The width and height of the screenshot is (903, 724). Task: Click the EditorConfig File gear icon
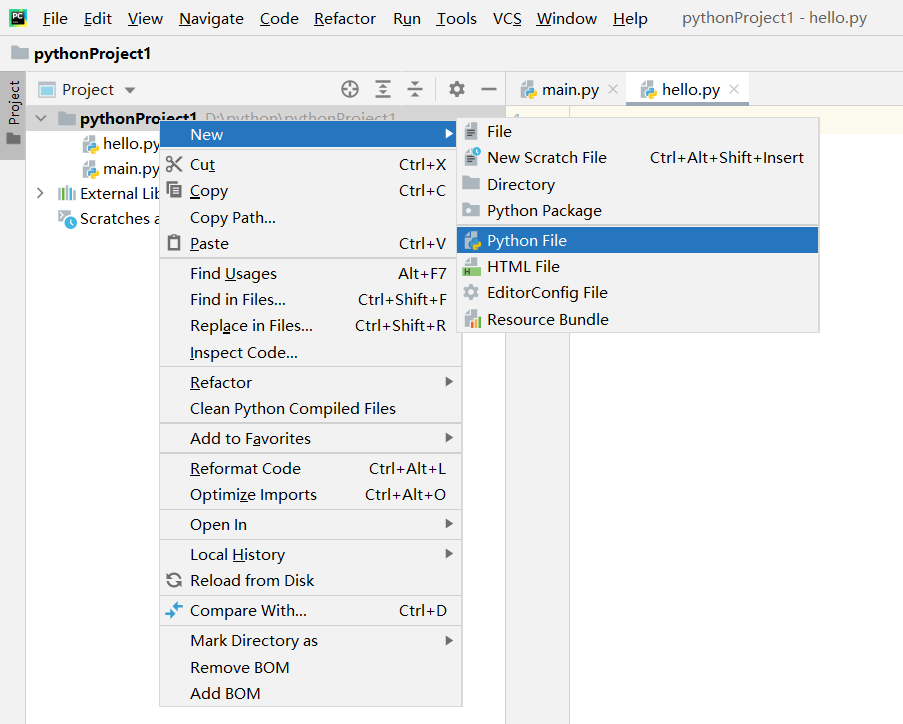click(471, 293)
